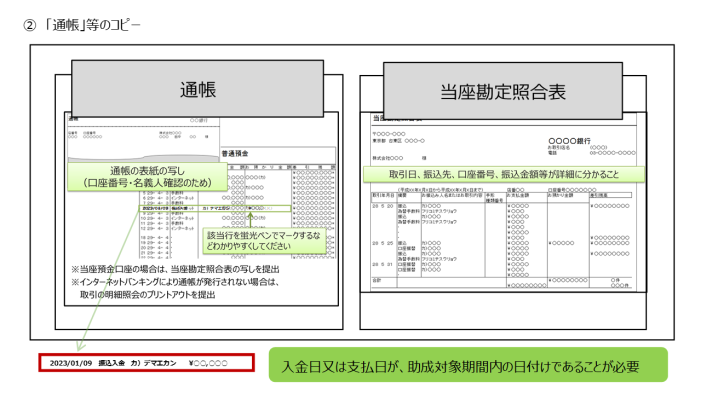Click the 株式会社○○○ addressee in statement

click(x=388, y=158)
